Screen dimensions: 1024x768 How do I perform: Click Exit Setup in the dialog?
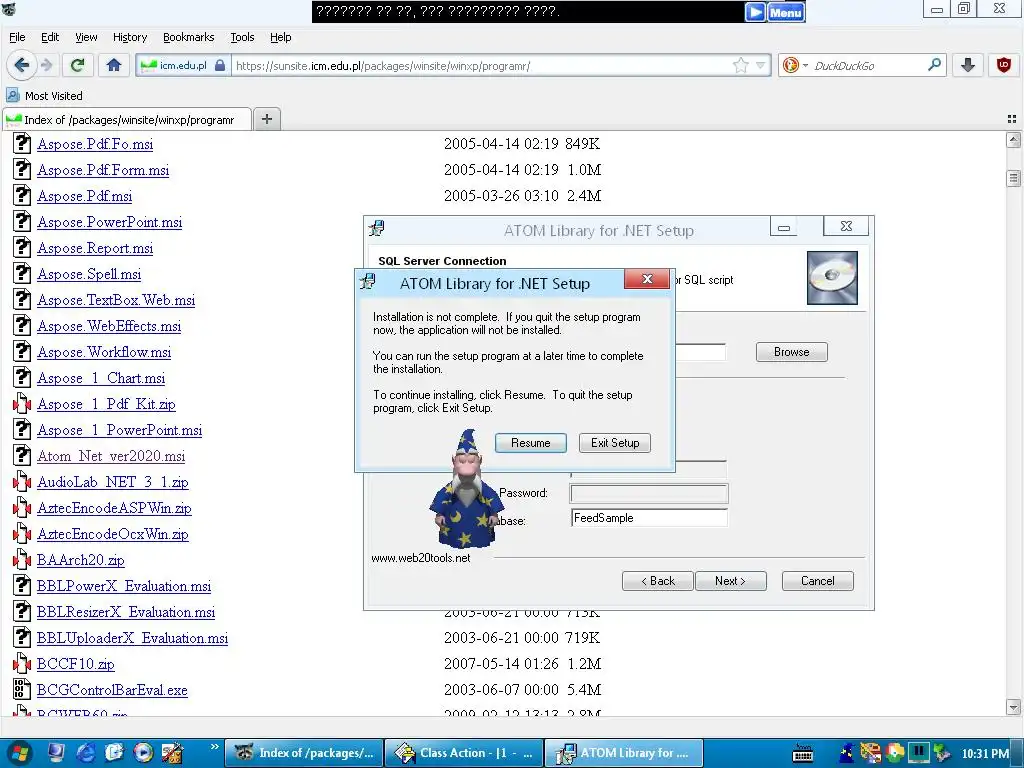(x=615, y=443)
